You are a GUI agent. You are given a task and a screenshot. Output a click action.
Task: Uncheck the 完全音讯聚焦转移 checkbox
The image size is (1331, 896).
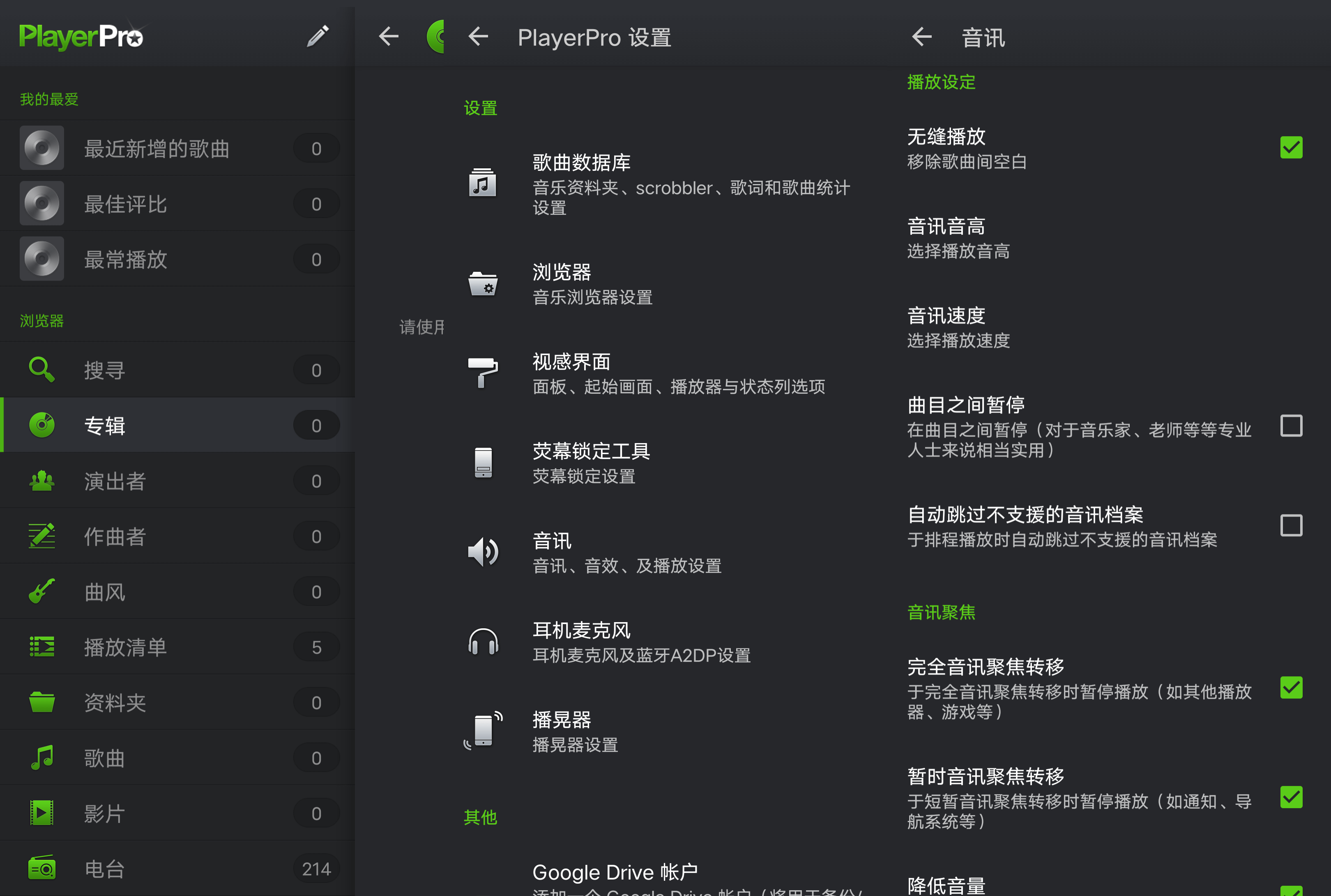pyautogui.click(x=1292, y=687)
